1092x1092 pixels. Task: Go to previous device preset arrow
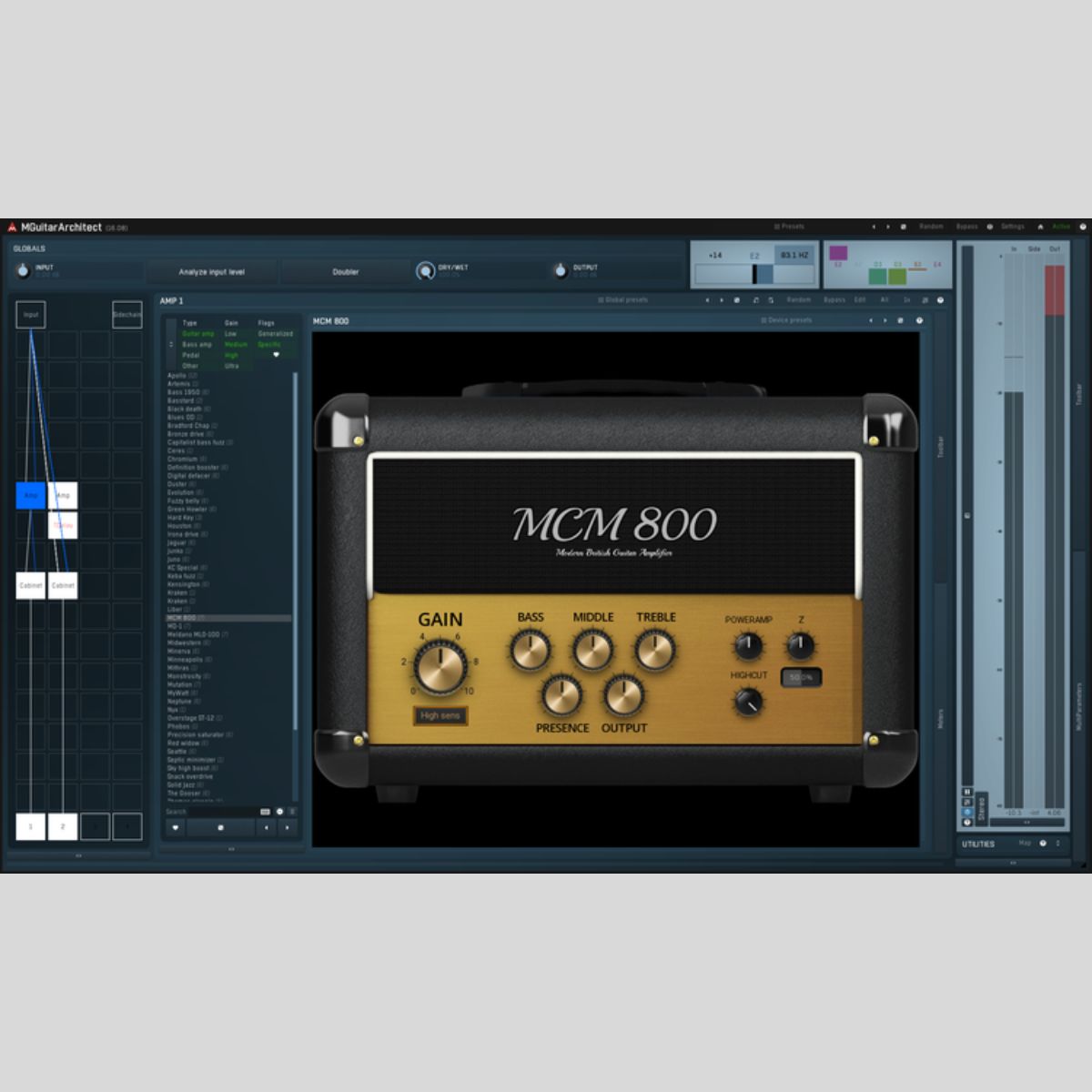click(x=870, y=320)
